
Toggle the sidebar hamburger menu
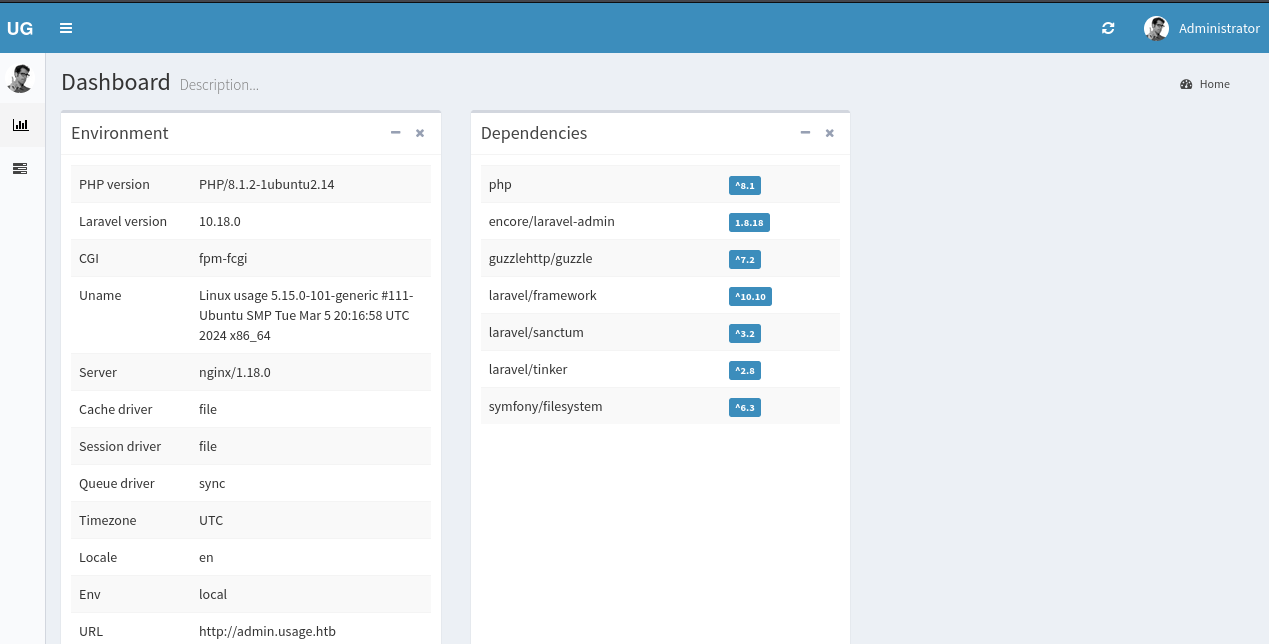pyautogui.click(x=66, y=28)
